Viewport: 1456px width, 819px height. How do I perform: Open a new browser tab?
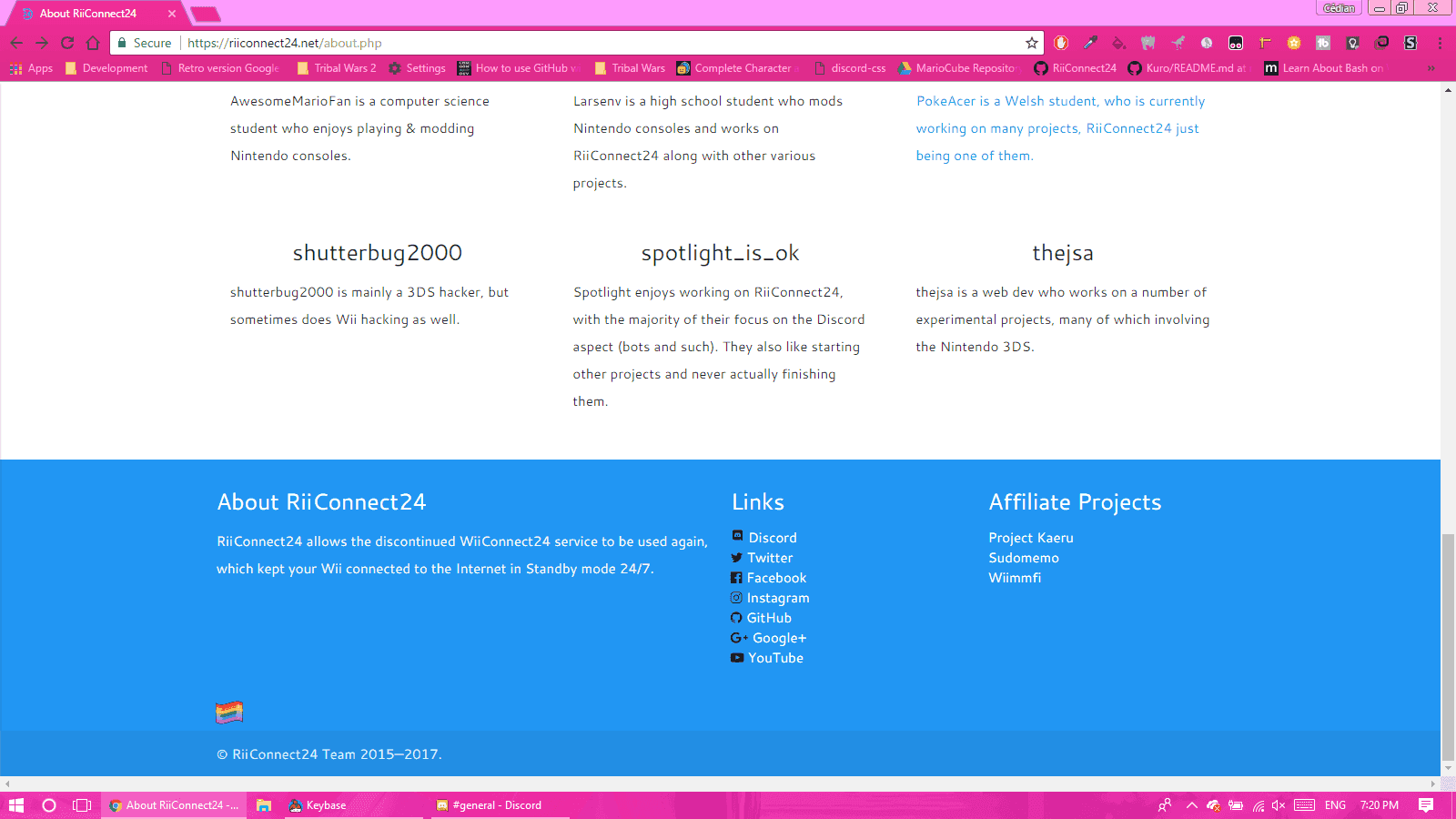click(206, 14)
